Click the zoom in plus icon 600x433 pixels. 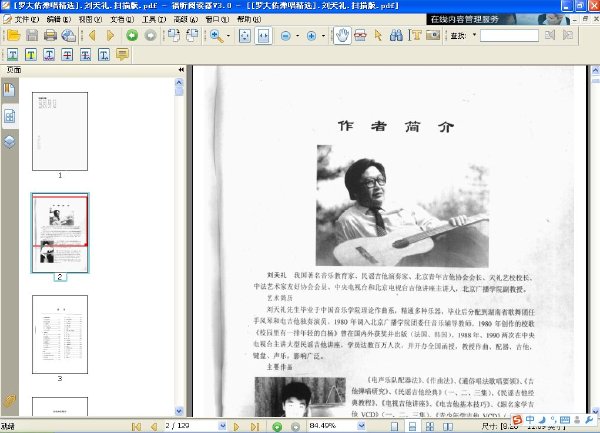tap(311, 36)
